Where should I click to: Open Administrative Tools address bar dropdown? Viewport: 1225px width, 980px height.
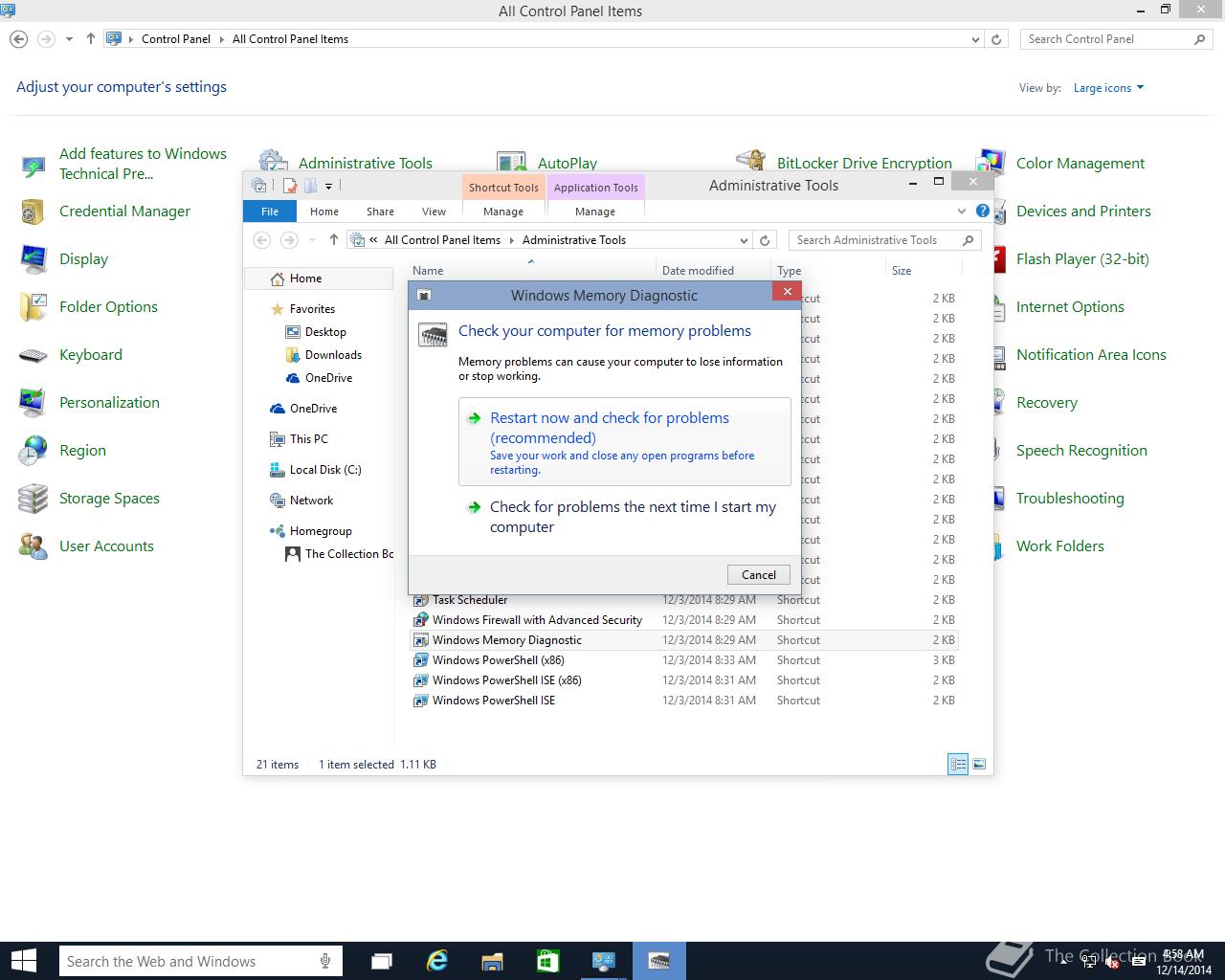point(744,240)
